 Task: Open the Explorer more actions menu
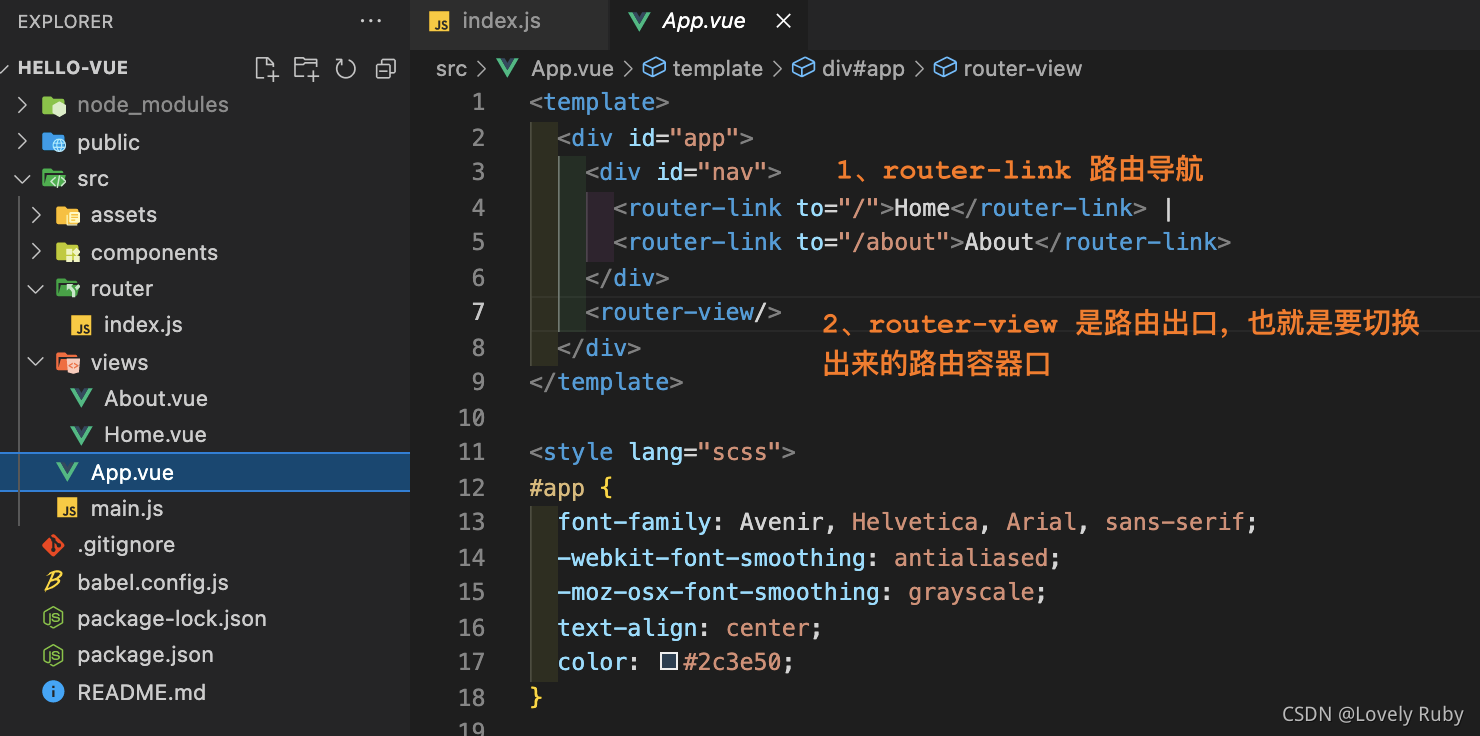pos(370,21)
